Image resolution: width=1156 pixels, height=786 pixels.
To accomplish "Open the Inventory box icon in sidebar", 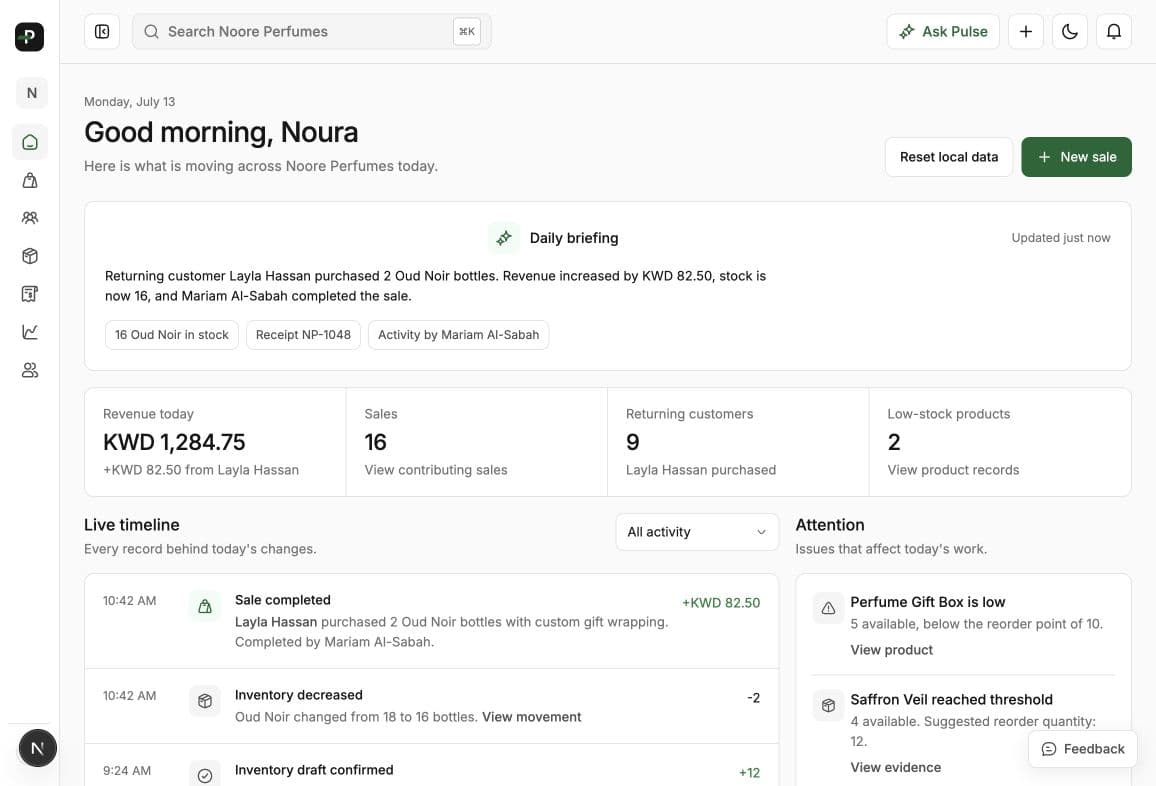I will (x=30, y=256).
